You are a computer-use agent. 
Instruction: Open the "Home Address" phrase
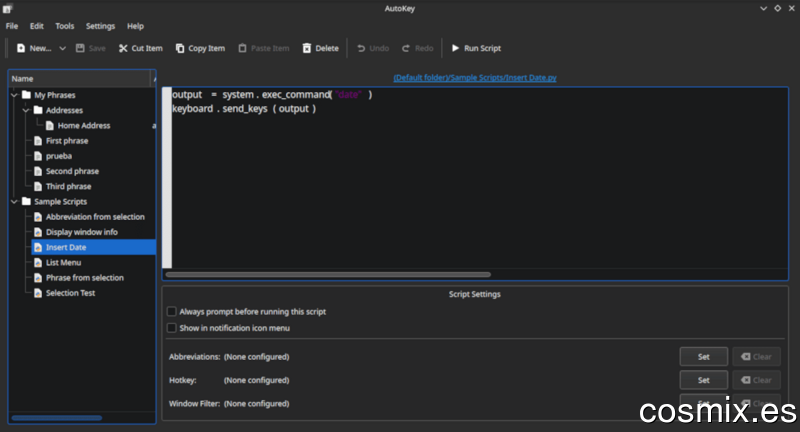point(84,125)
